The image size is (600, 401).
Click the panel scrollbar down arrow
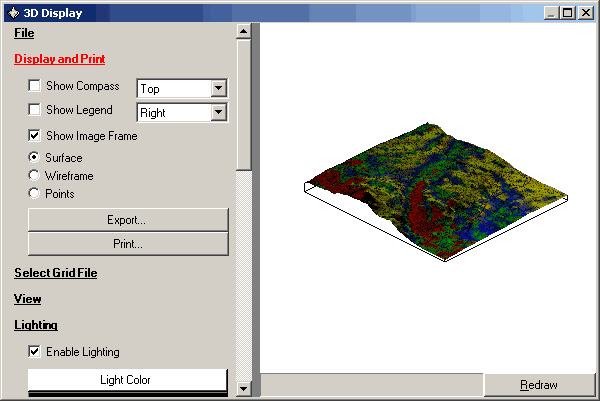[x=243, y=389]
